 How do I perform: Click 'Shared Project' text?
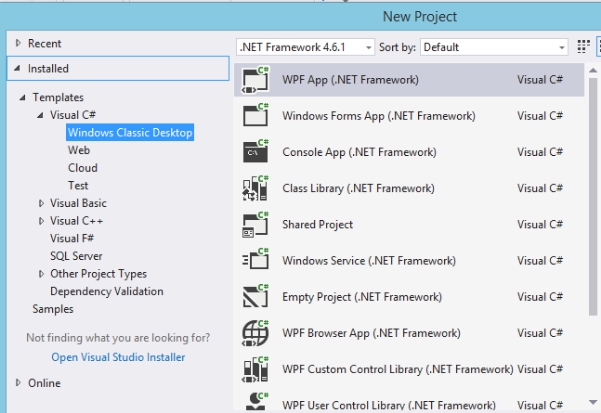click(x=317, y=224)
